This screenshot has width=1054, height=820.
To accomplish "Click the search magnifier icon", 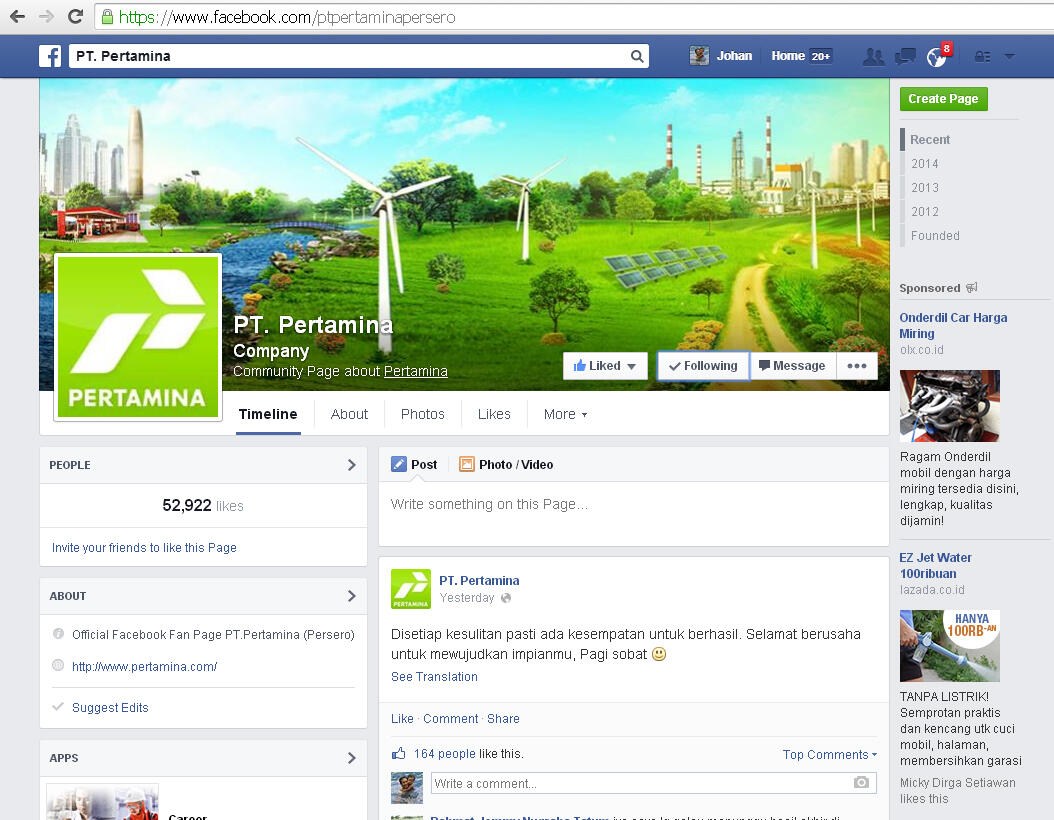I will (637, 56).
